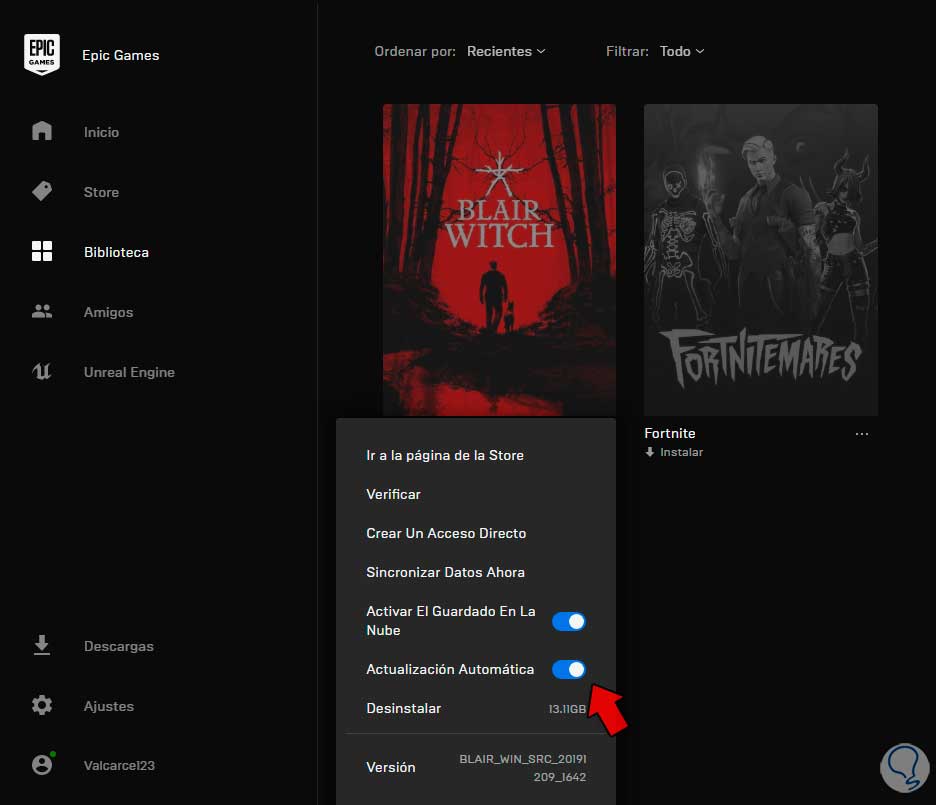Expand the Ordenar por Recientes dropdown

point(506,51)
